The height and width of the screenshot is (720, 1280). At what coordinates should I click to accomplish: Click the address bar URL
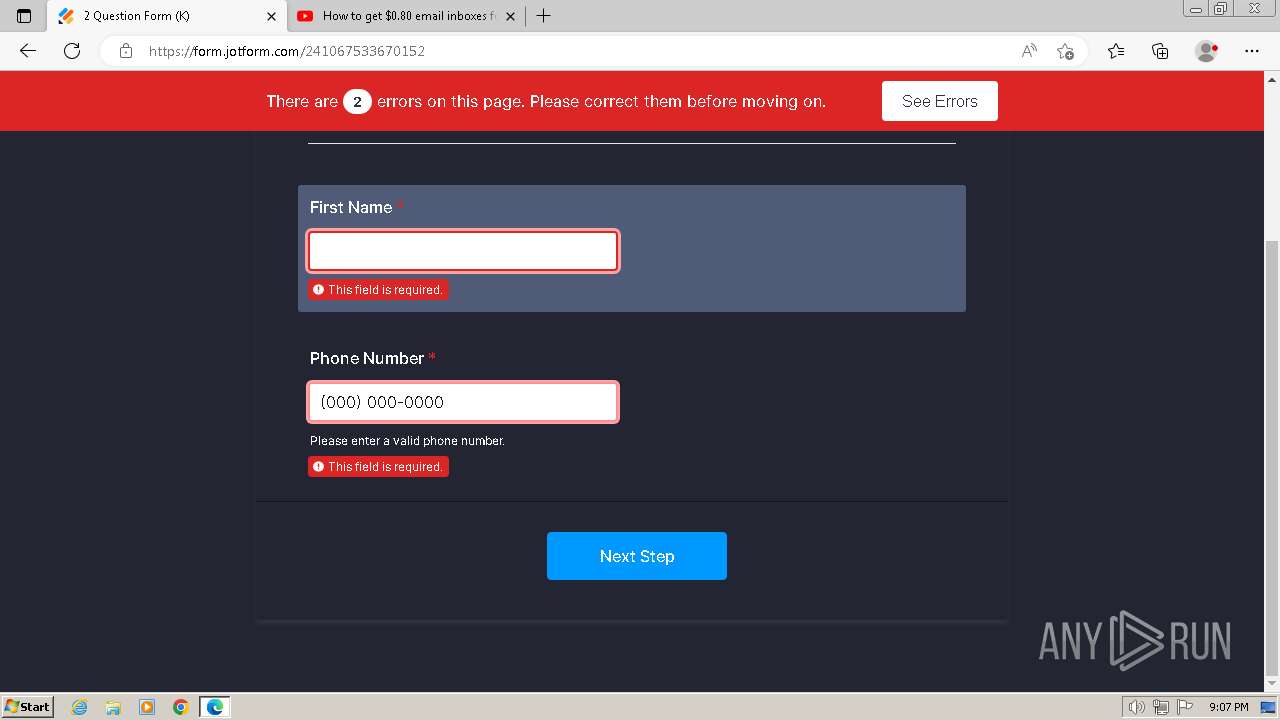(x=287, y=51)
